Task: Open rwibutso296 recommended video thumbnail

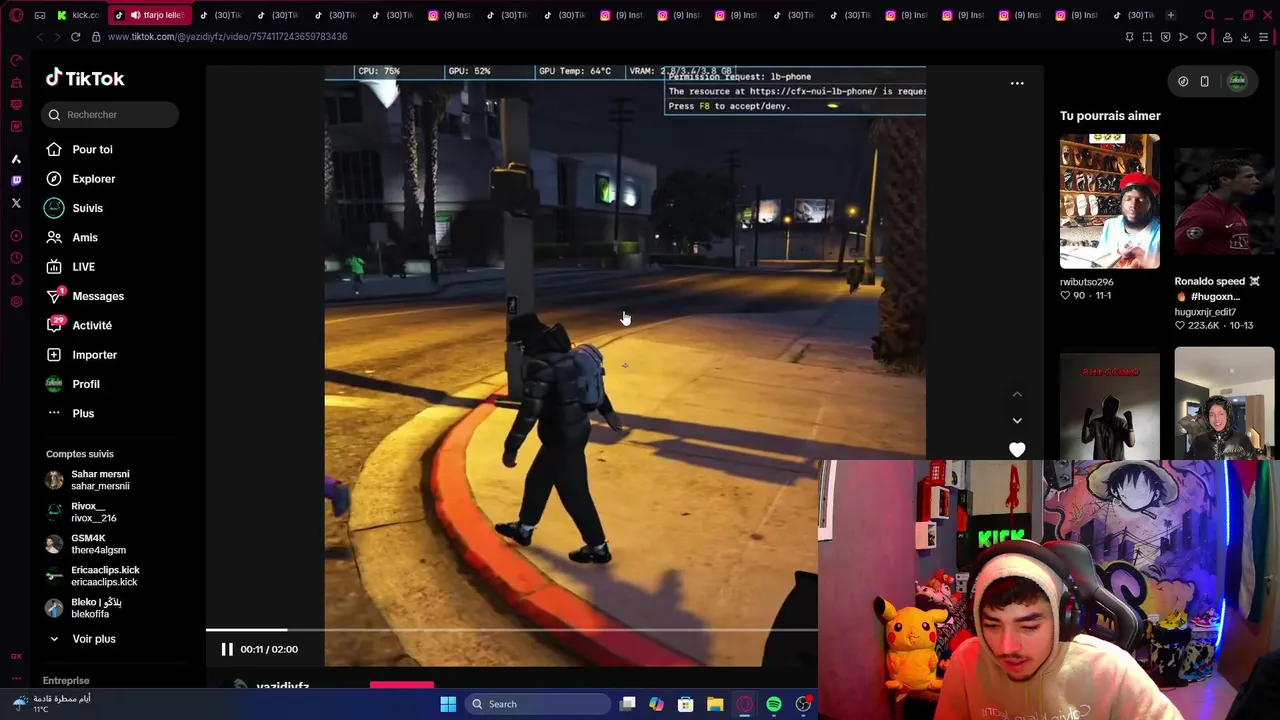Action: tap(1110, 201)
